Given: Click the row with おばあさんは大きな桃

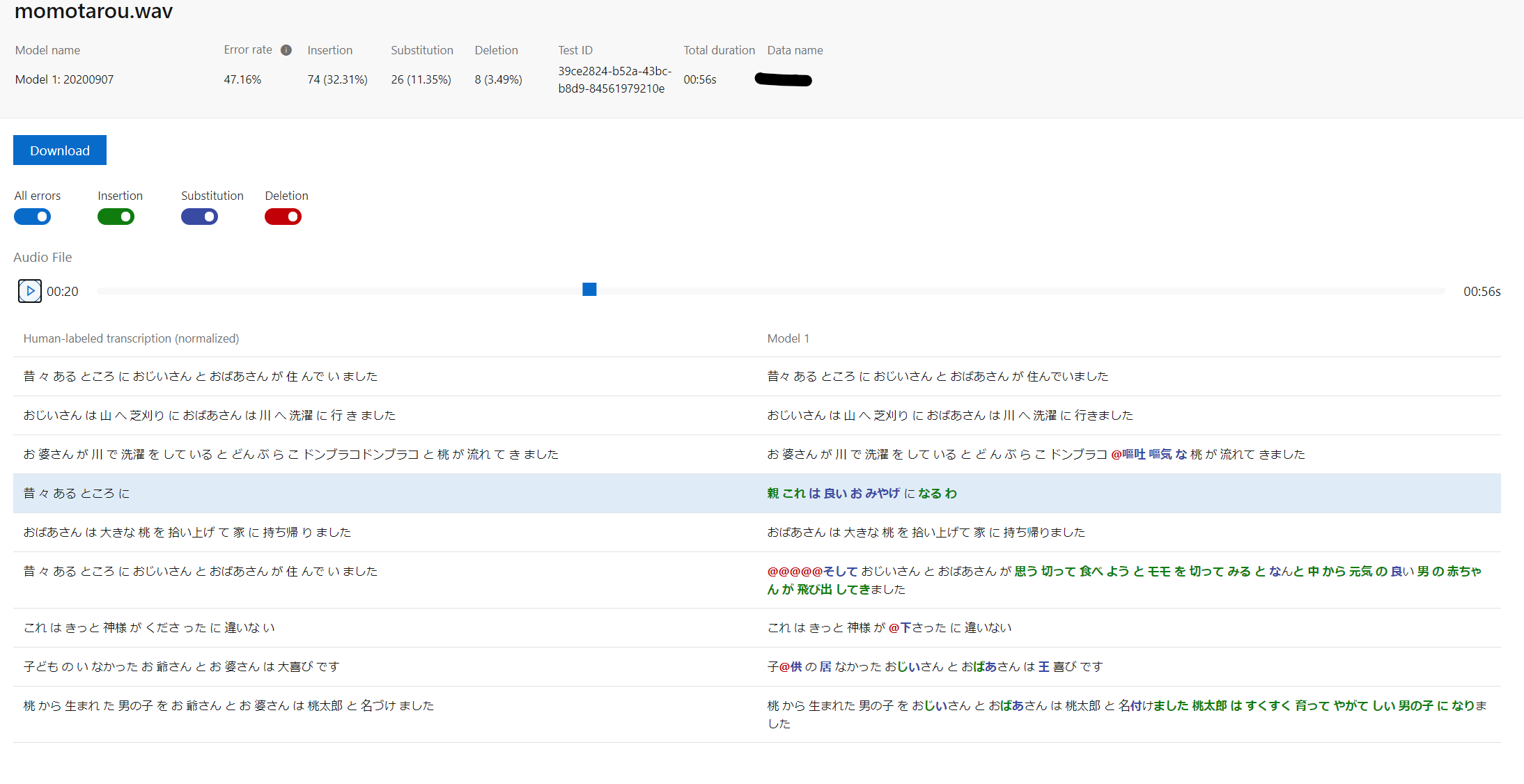Looking at the screenshot, I should pos(279,532).
